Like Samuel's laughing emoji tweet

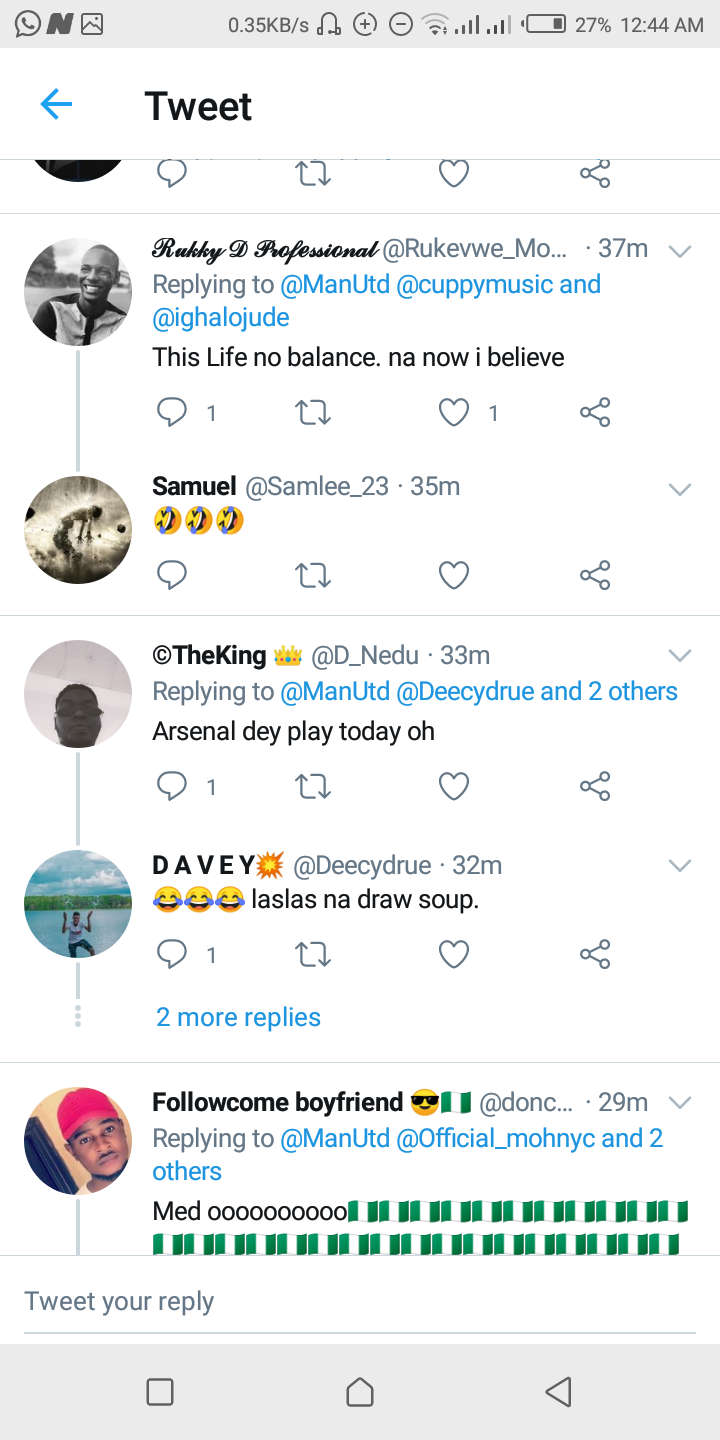point(455,575)
